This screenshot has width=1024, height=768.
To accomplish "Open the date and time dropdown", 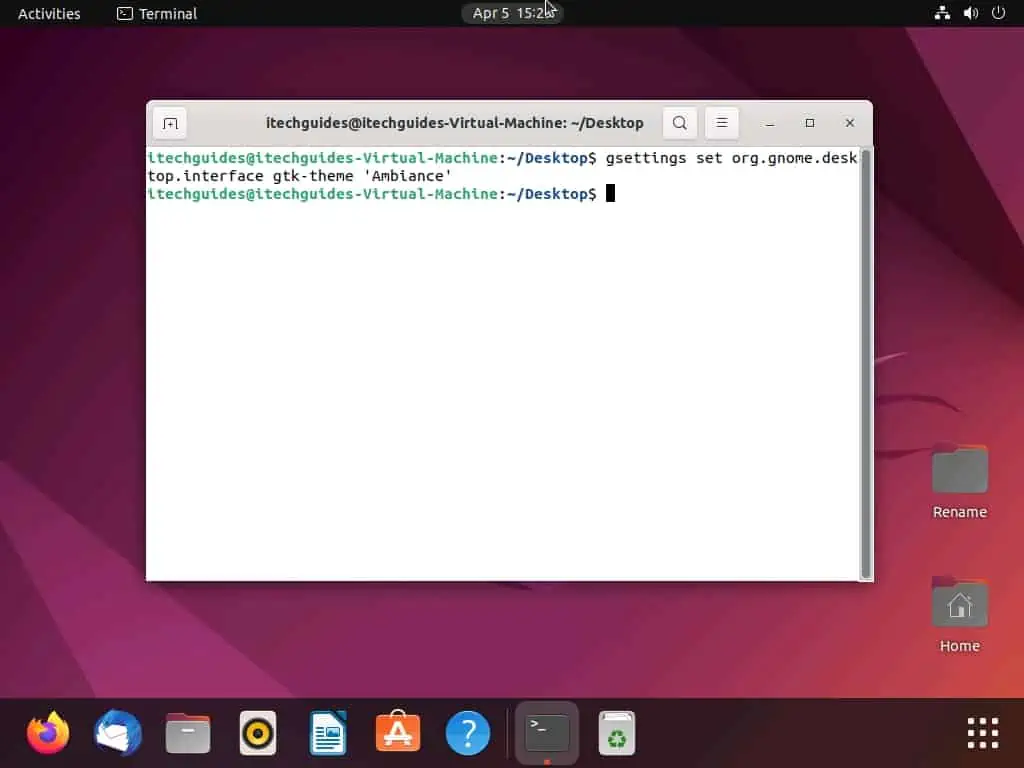I will (x=512, y=13).
